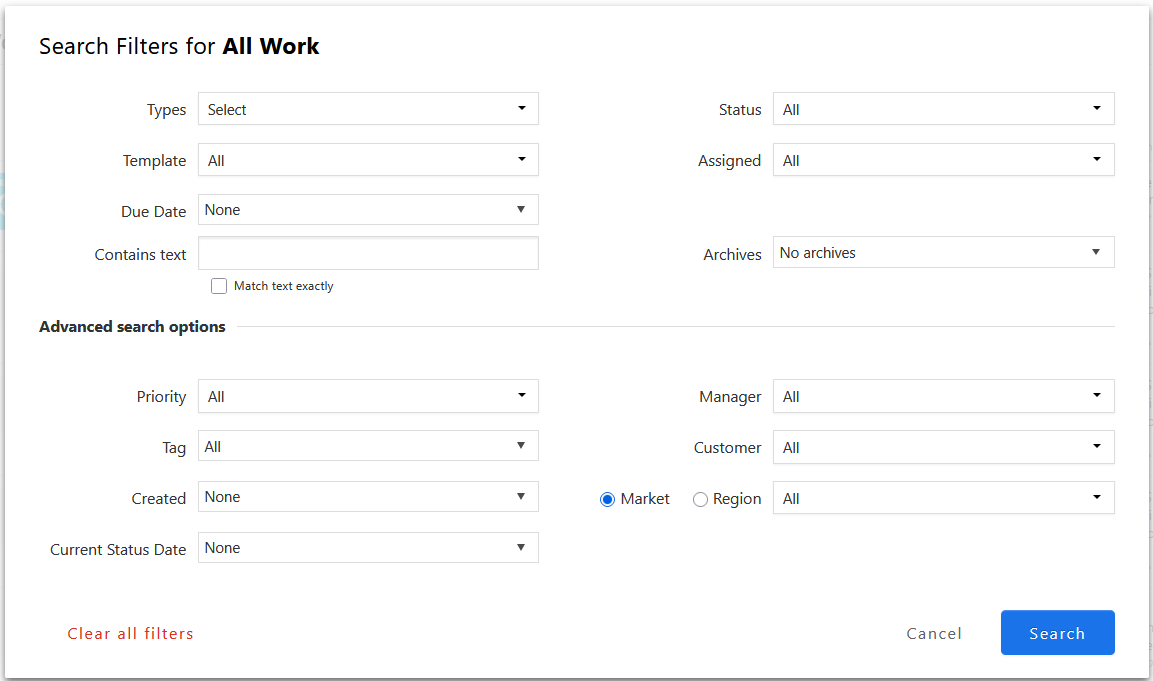Screen dimensions: 1153x681
Task: Expand the Manager dropdown
Action: click(x=943, y=396)
